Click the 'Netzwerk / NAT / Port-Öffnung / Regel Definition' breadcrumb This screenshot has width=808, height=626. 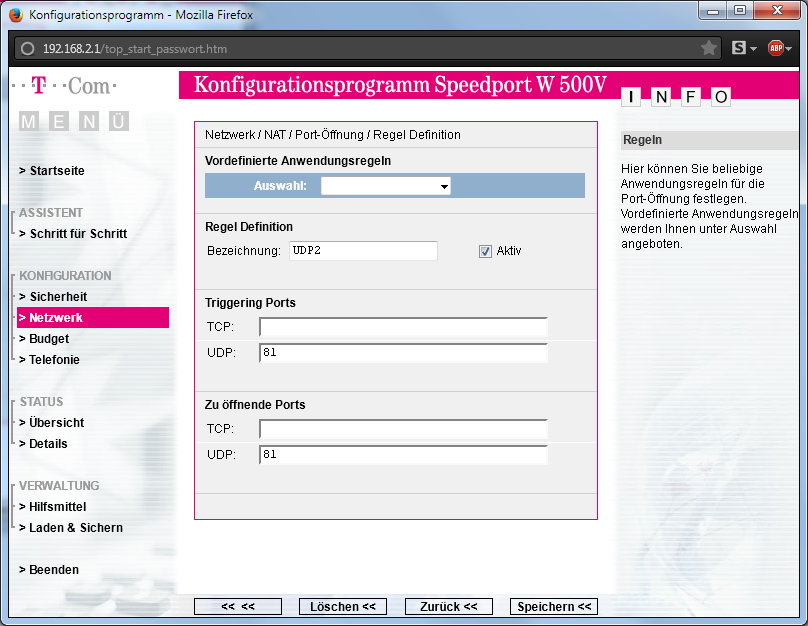click(x=333, y=135)
